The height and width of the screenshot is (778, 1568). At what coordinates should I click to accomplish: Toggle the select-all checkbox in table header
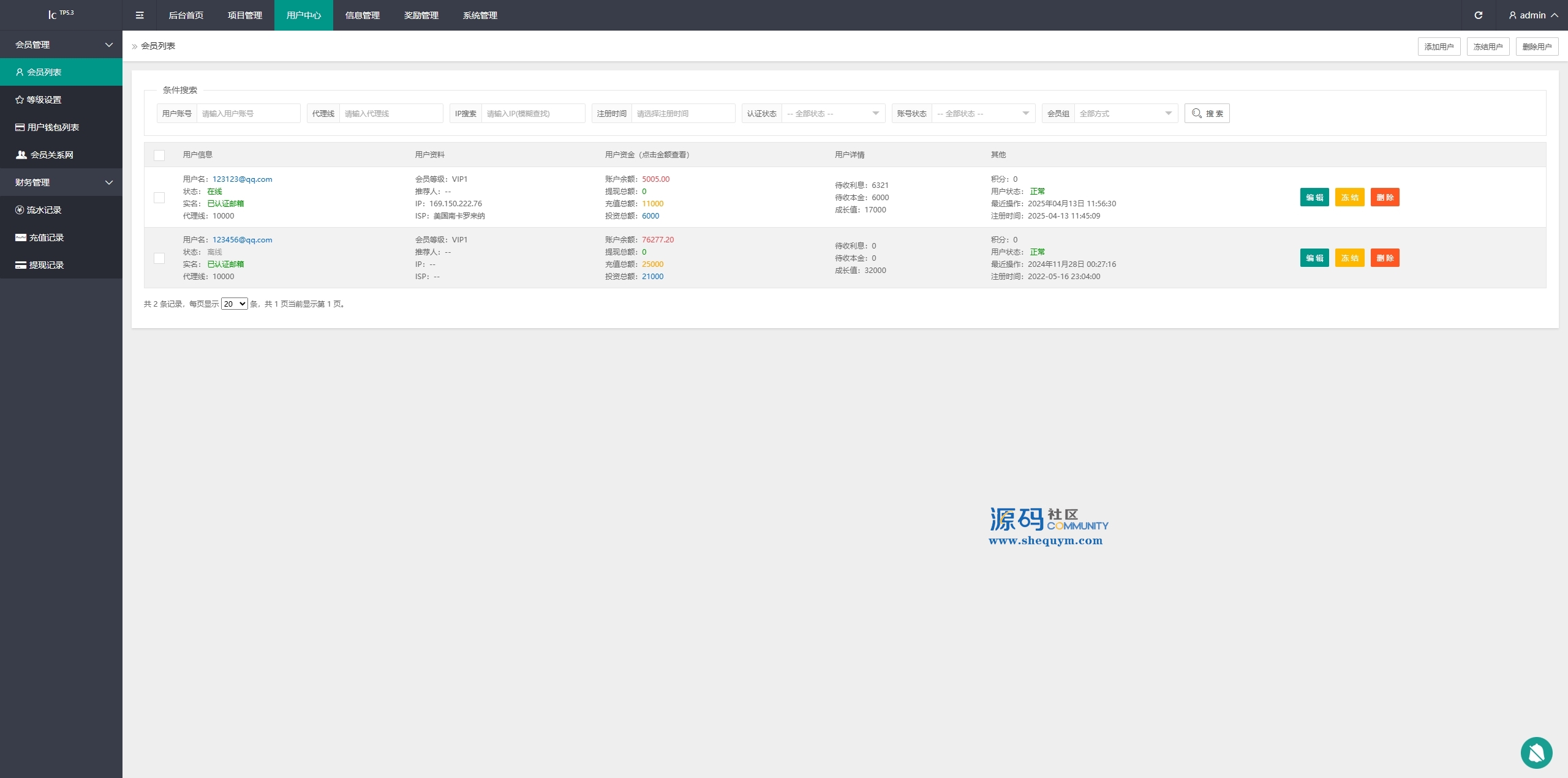(159, 155)
